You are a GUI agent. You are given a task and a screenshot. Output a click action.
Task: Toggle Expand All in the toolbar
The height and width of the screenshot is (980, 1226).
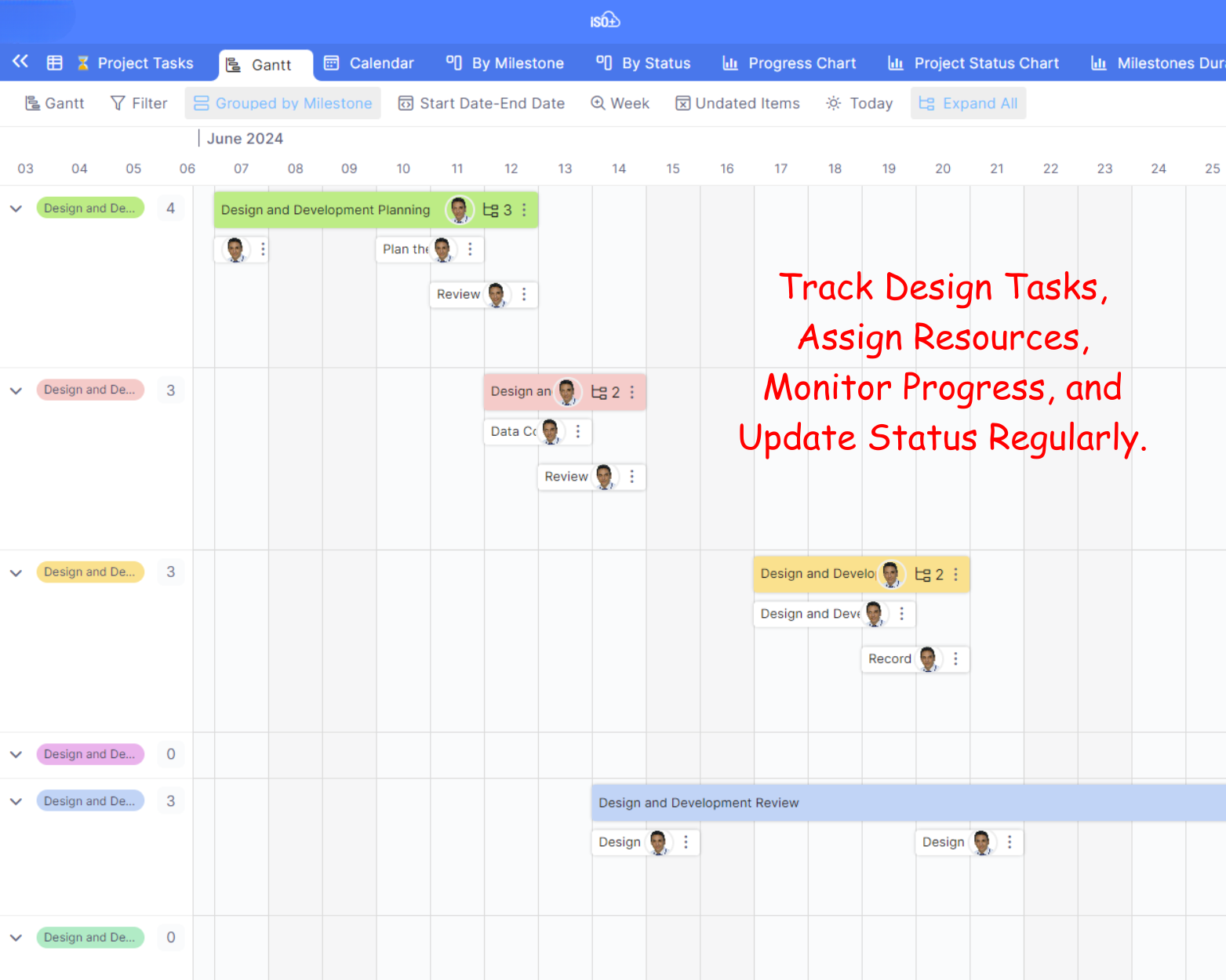968,103
